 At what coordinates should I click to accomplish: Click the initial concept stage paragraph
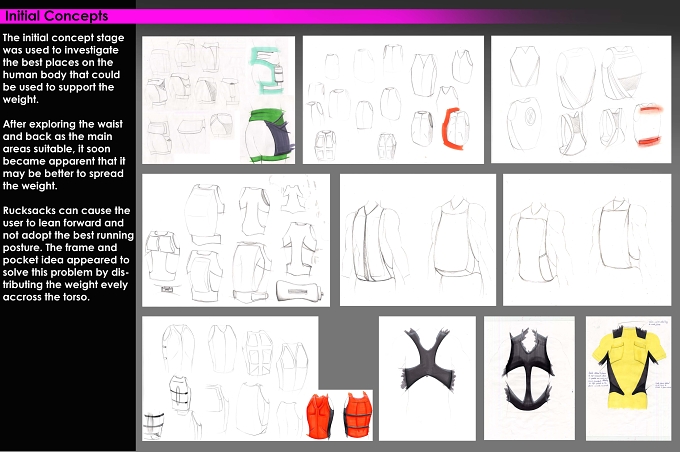point(63,69)
